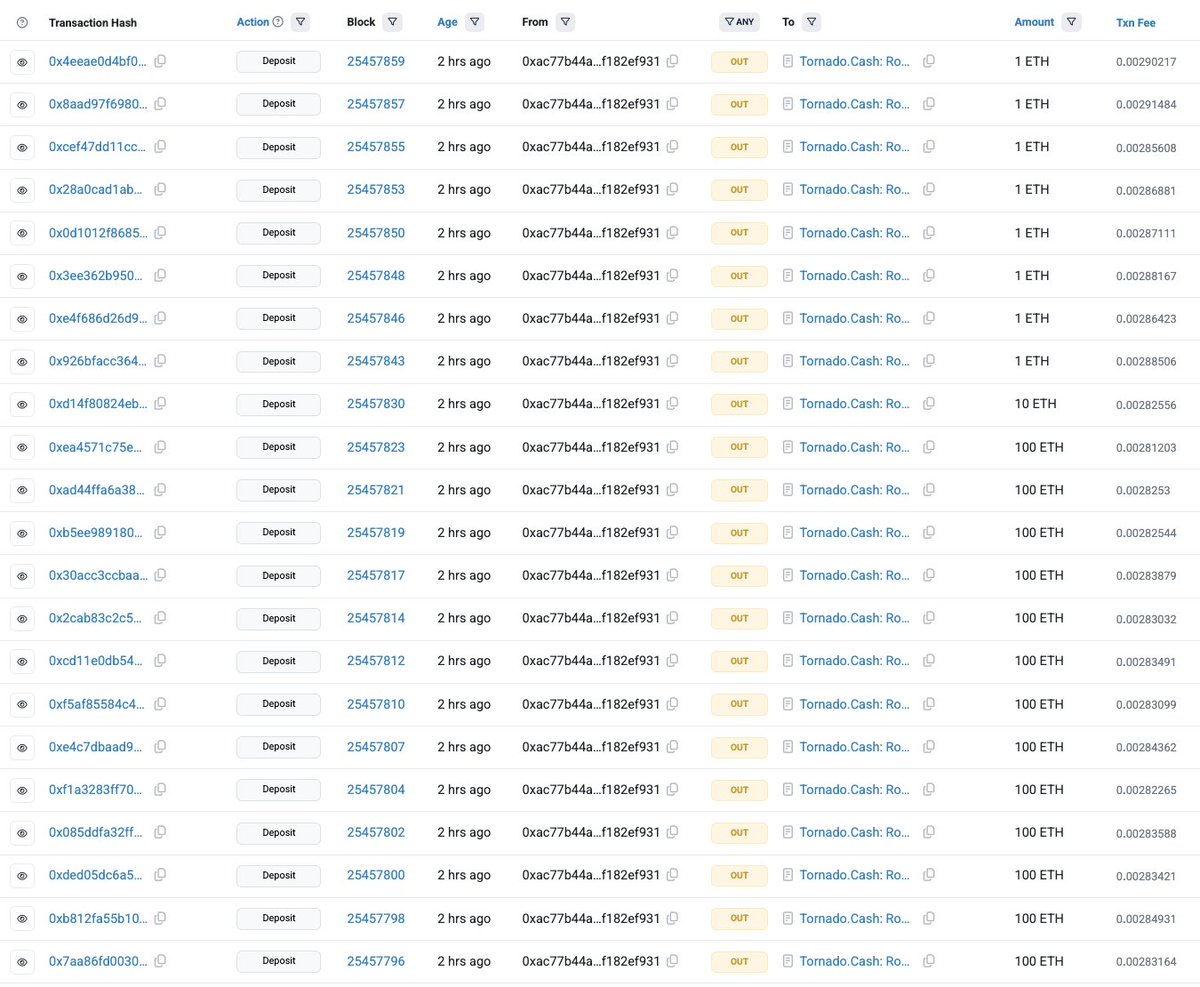
Task: Click question mark icon left of Transaction Hash
Action: [x=23, y=22]
